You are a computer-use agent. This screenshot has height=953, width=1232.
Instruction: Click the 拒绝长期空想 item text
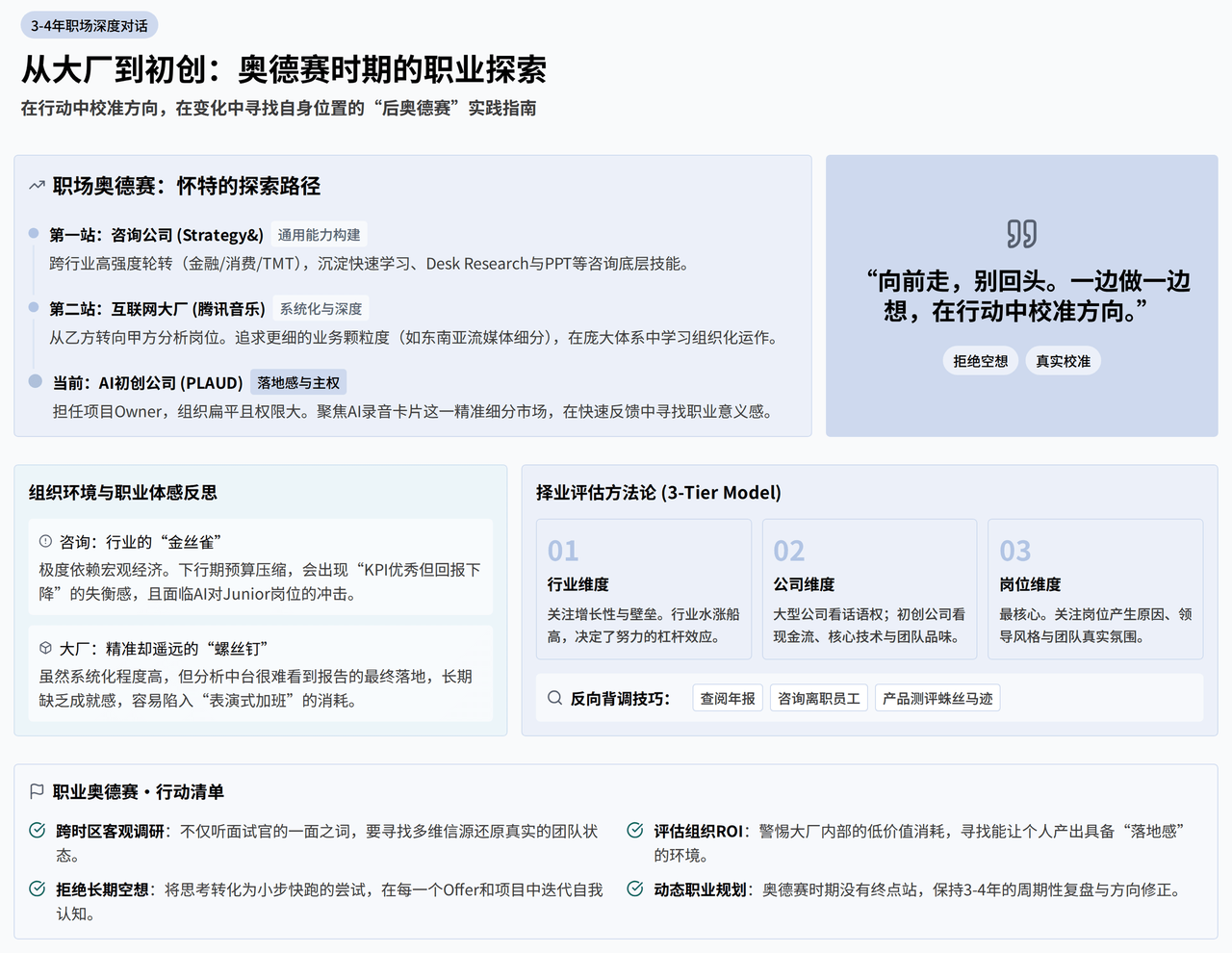329,902
